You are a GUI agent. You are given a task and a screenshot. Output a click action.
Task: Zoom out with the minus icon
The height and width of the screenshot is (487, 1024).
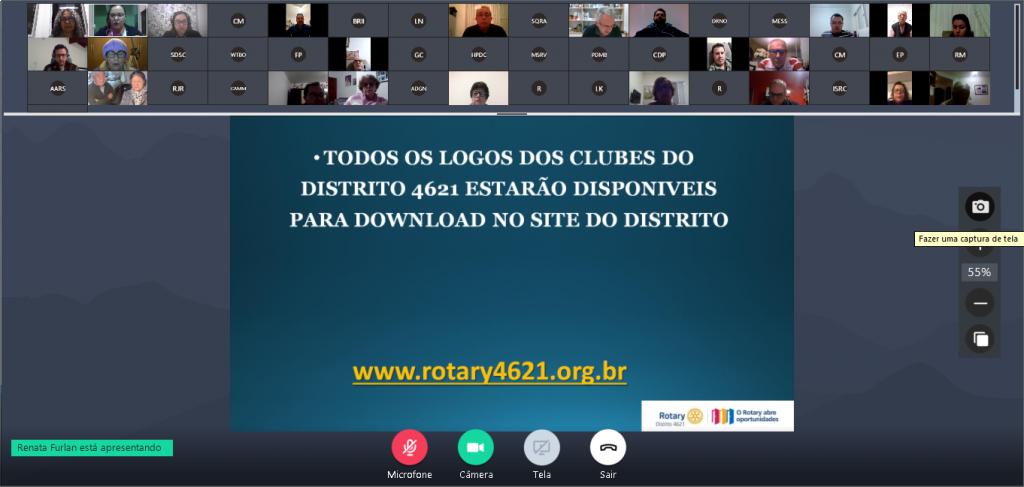[x=980, y=303]
